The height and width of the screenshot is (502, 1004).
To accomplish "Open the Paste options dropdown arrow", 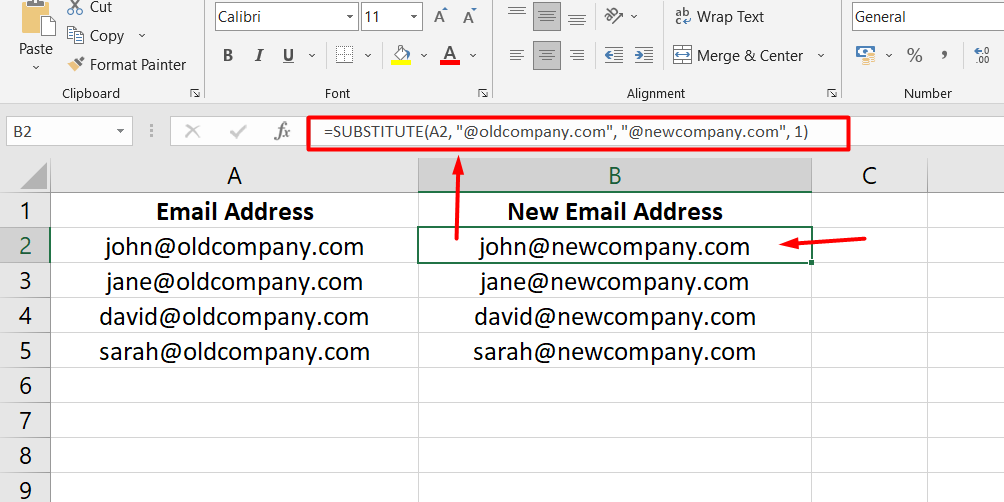I will [x=36, y=67].
